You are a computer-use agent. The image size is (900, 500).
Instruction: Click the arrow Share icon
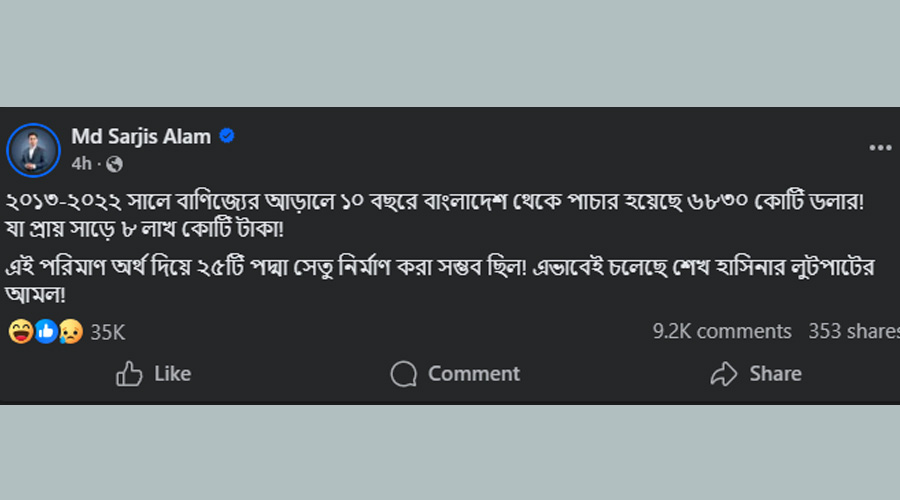[x=723, y=374]
